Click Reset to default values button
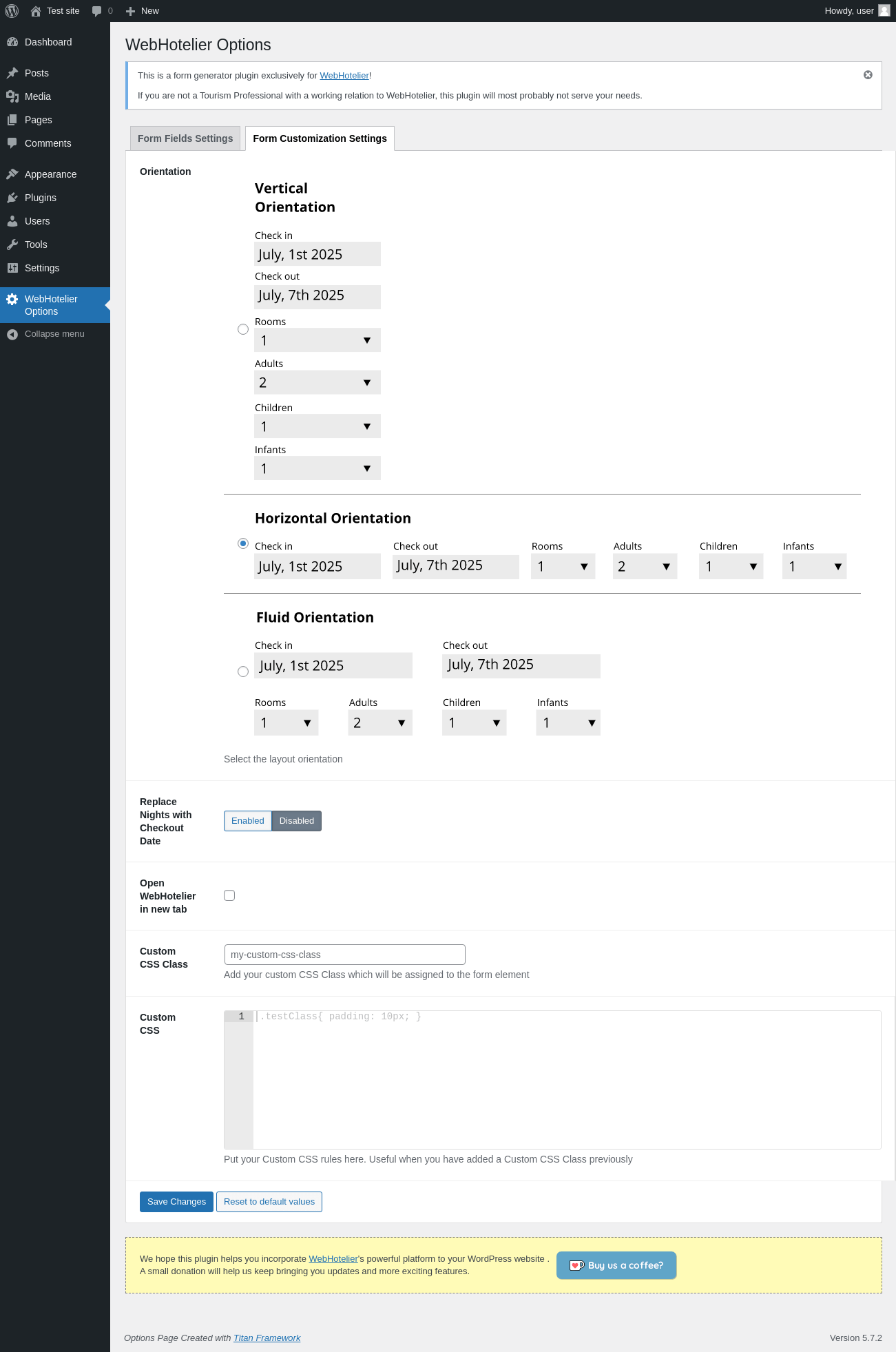 269,1202
